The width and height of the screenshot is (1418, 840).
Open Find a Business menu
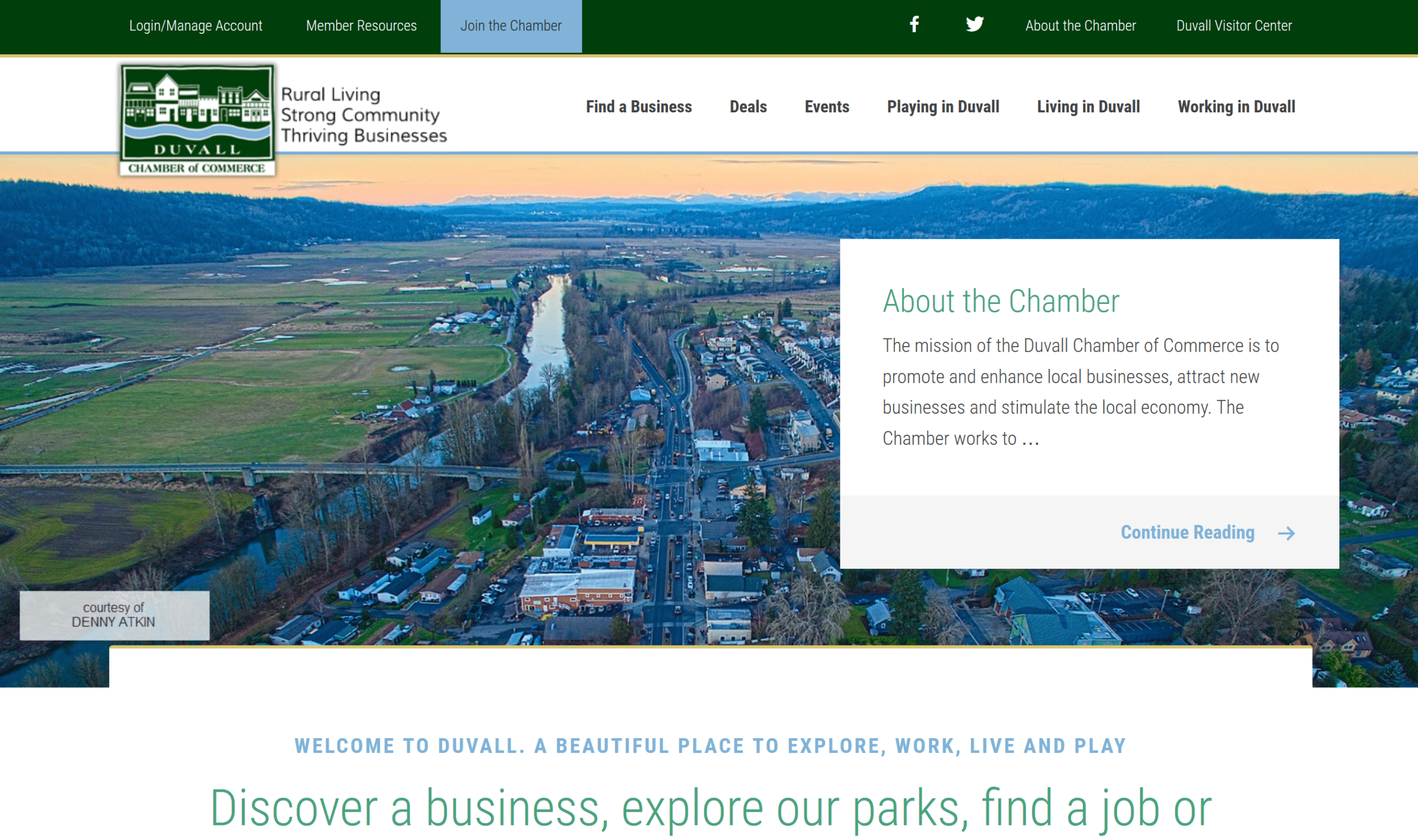click(639, 106)
